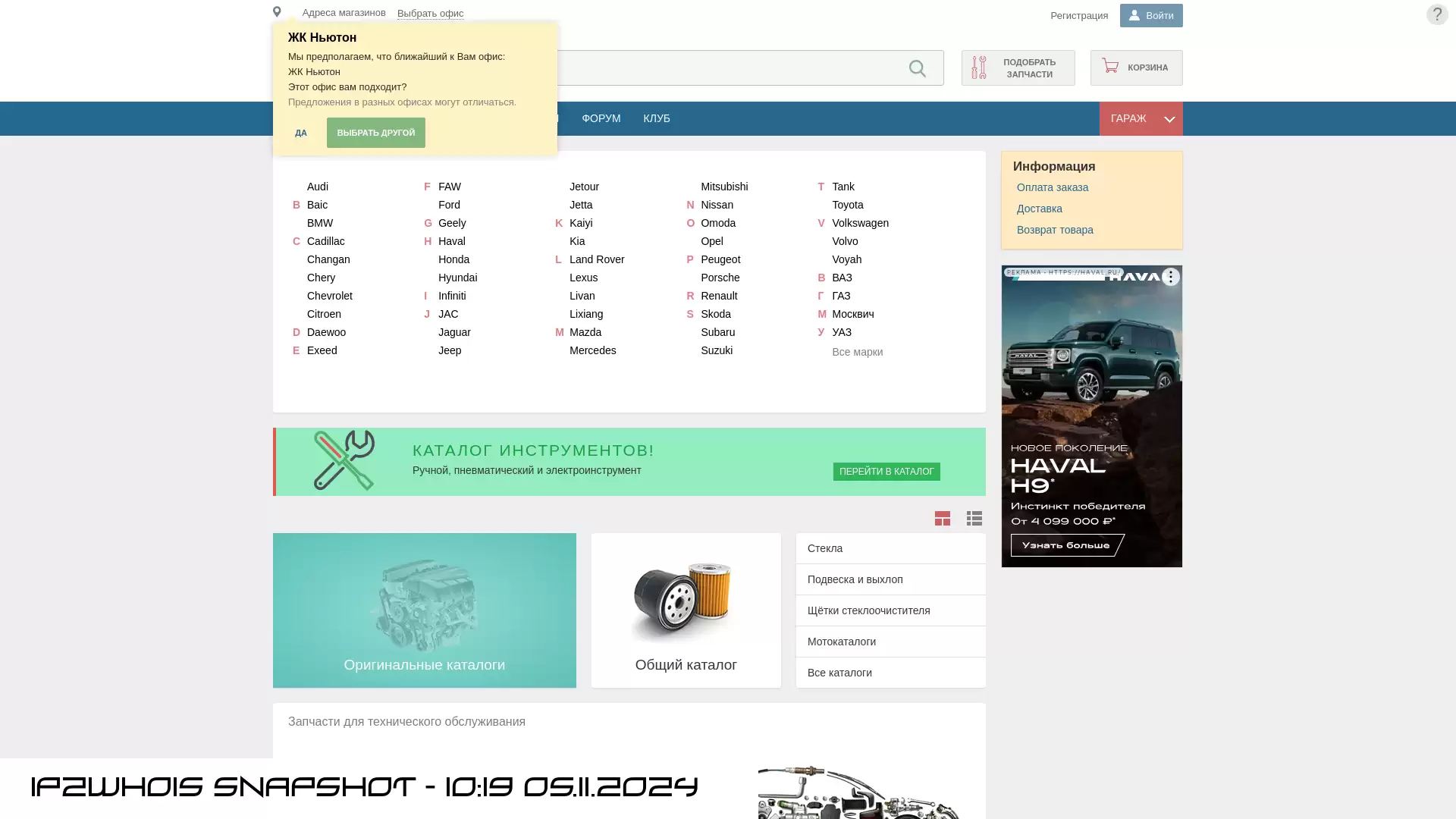Click the search magnifier icon
This screenshot has height=819, width=1456.
[x=918, y=68]
